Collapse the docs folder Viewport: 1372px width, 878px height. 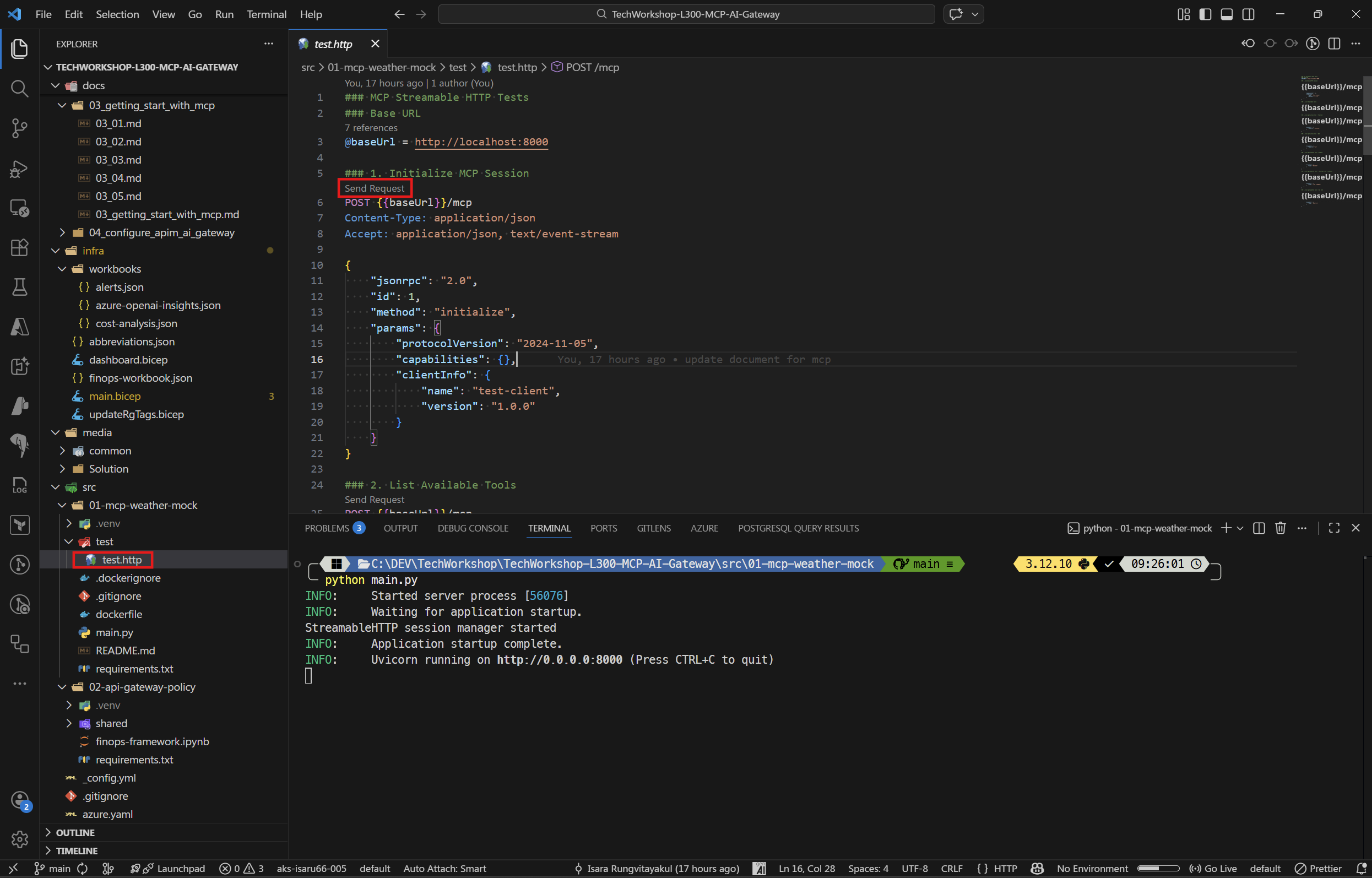pos(55,85)
